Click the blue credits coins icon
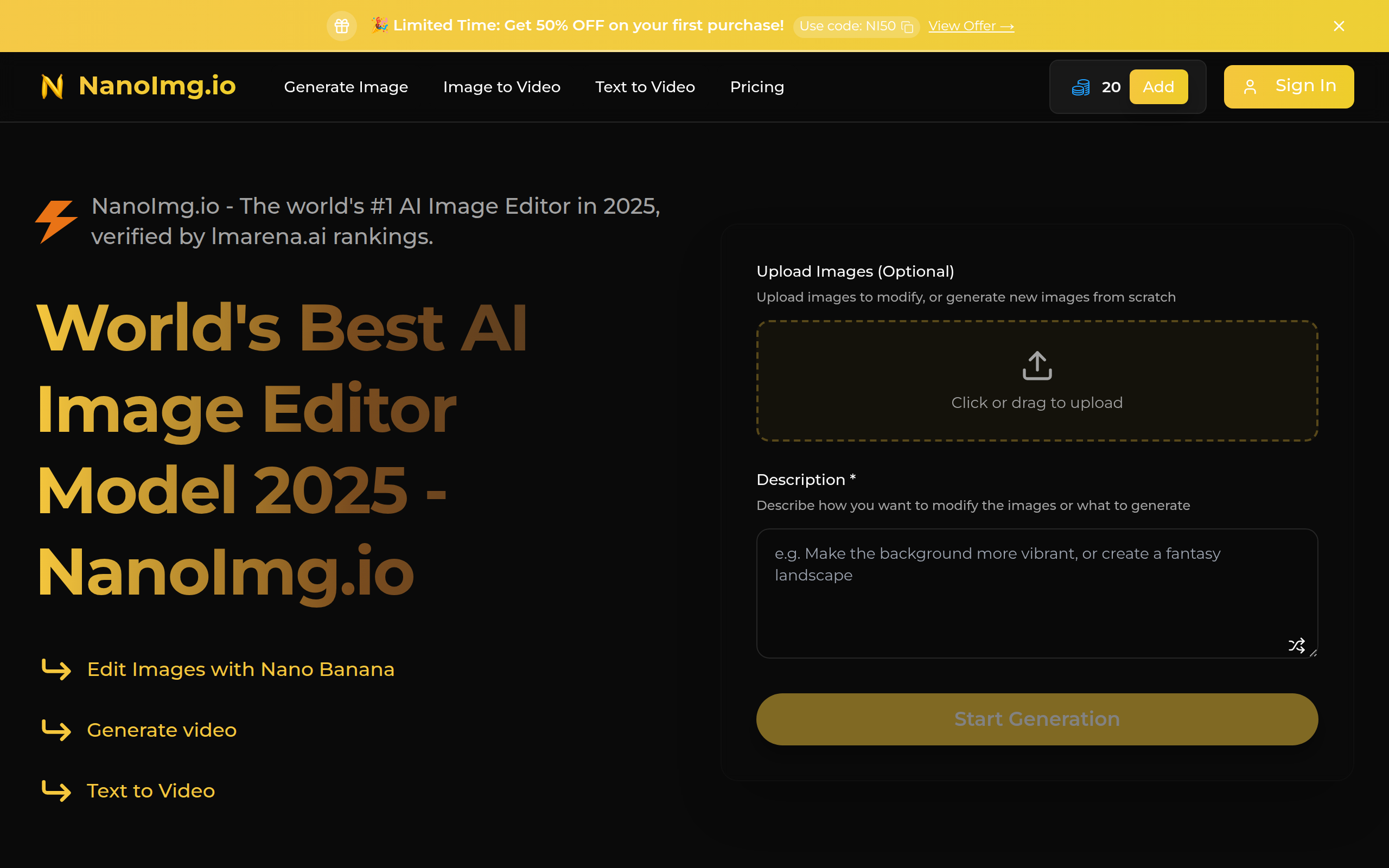The image size is (1389, 868). (1081, 87)
